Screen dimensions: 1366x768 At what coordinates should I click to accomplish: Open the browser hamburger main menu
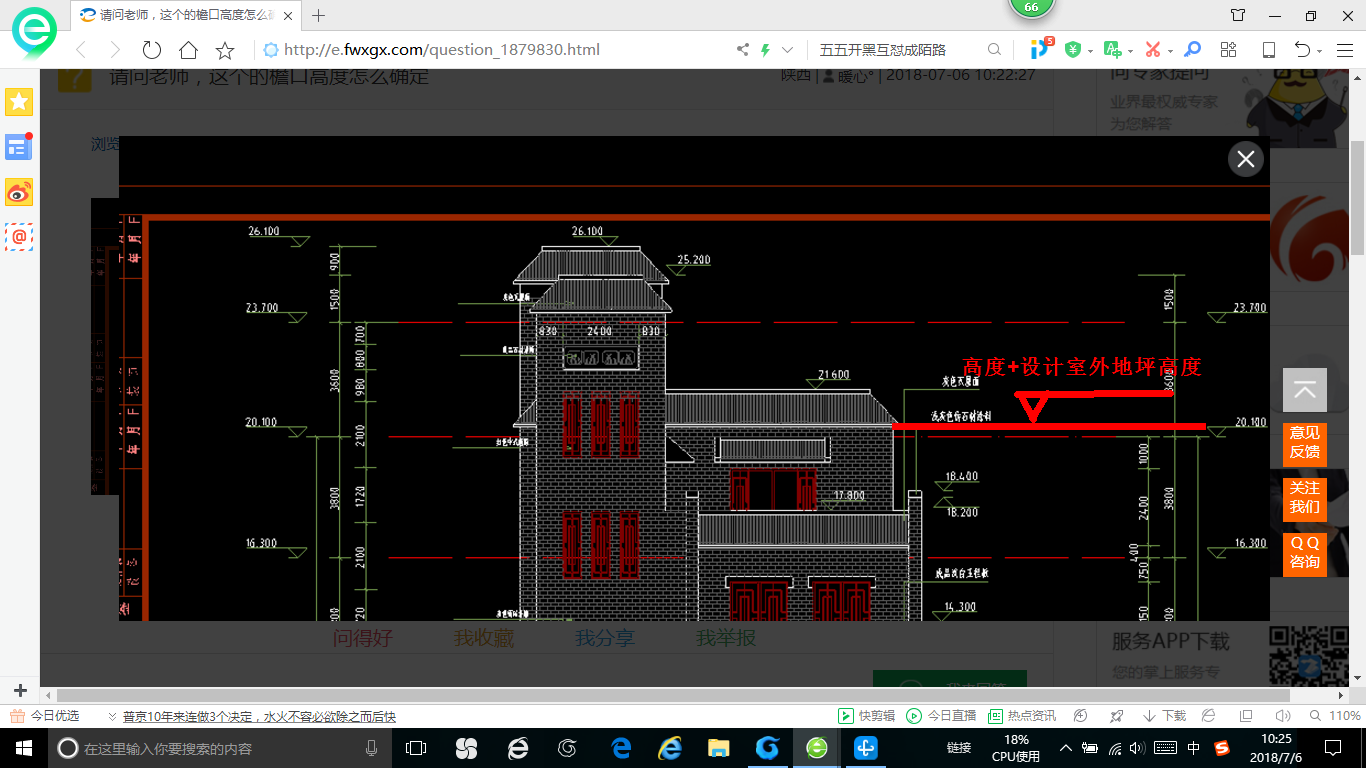(1344, 50)
